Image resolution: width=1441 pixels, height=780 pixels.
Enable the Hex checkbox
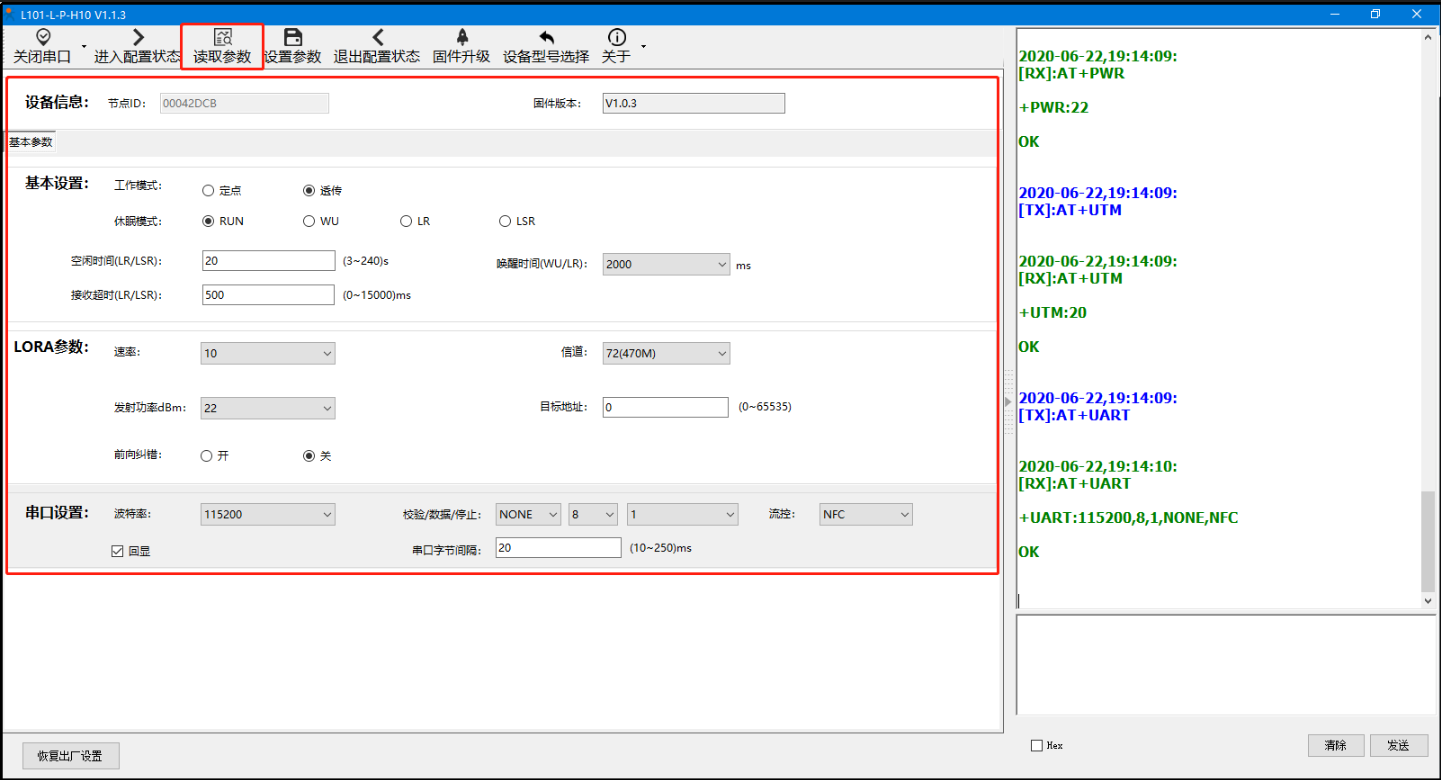click(1036, 745)
